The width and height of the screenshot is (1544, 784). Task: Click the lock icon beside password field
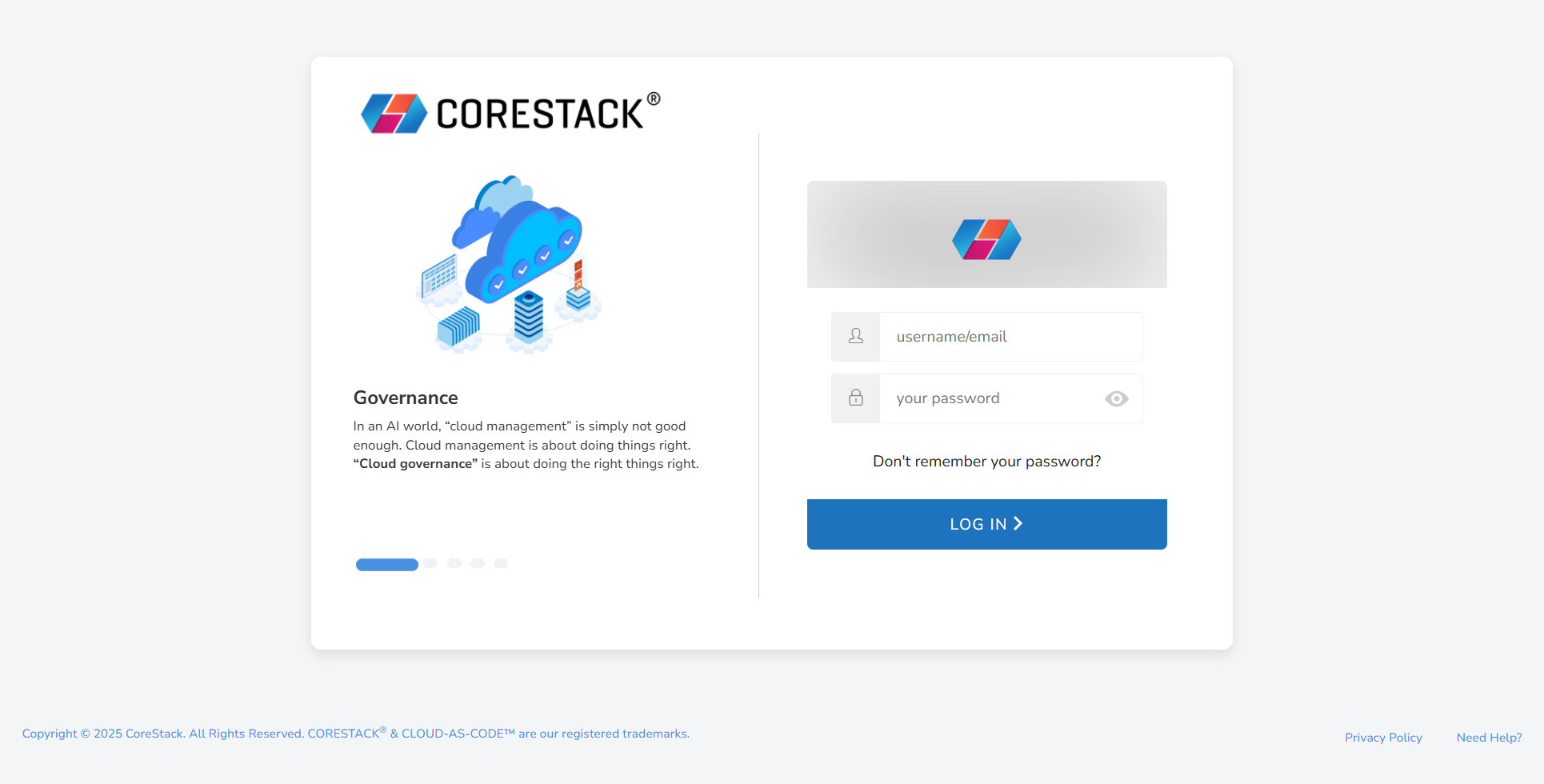pyautogui.click(x=855, y=398)
